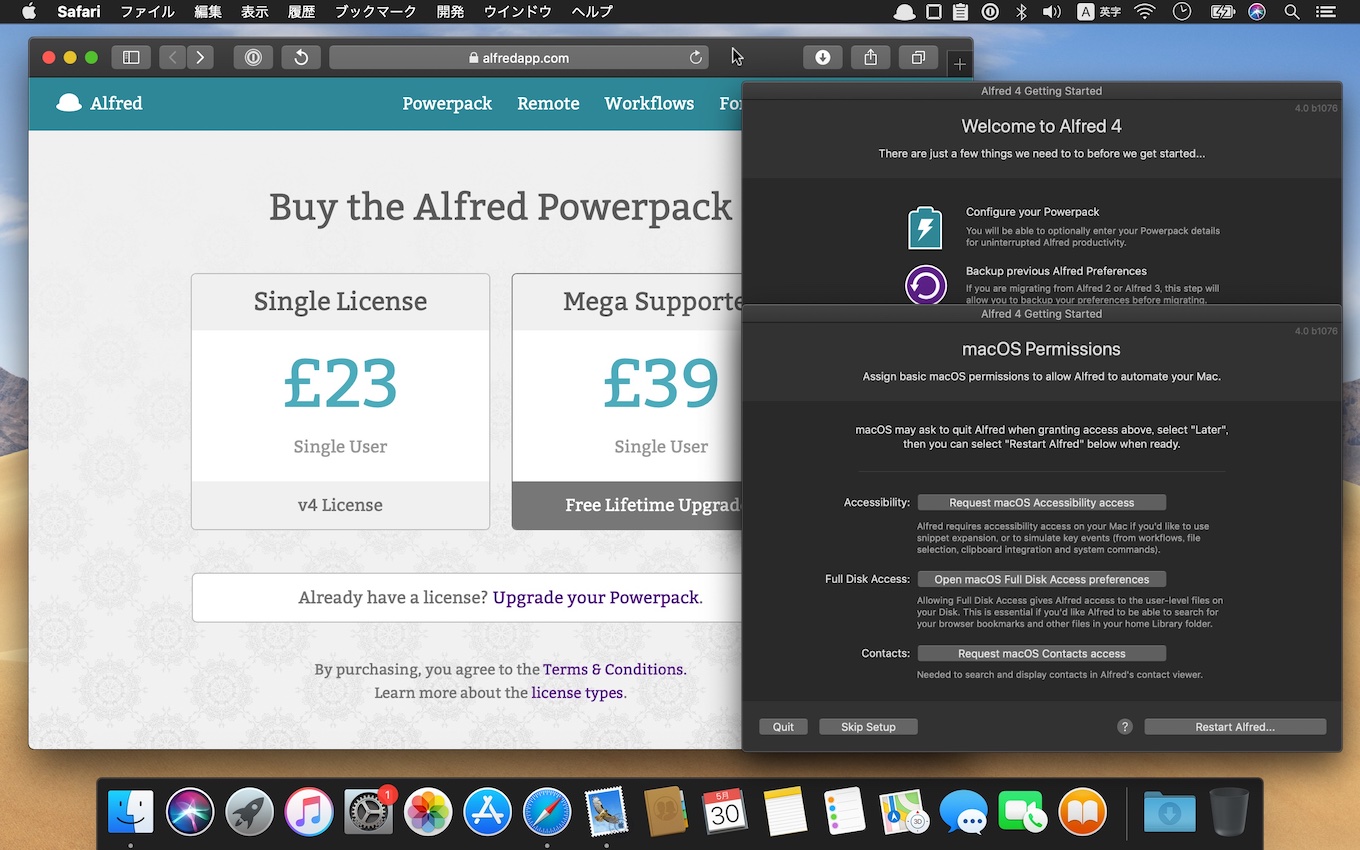This screenshot has height=850, width=1360.
Task: Open Finder from the Dock
Action: 131,811
